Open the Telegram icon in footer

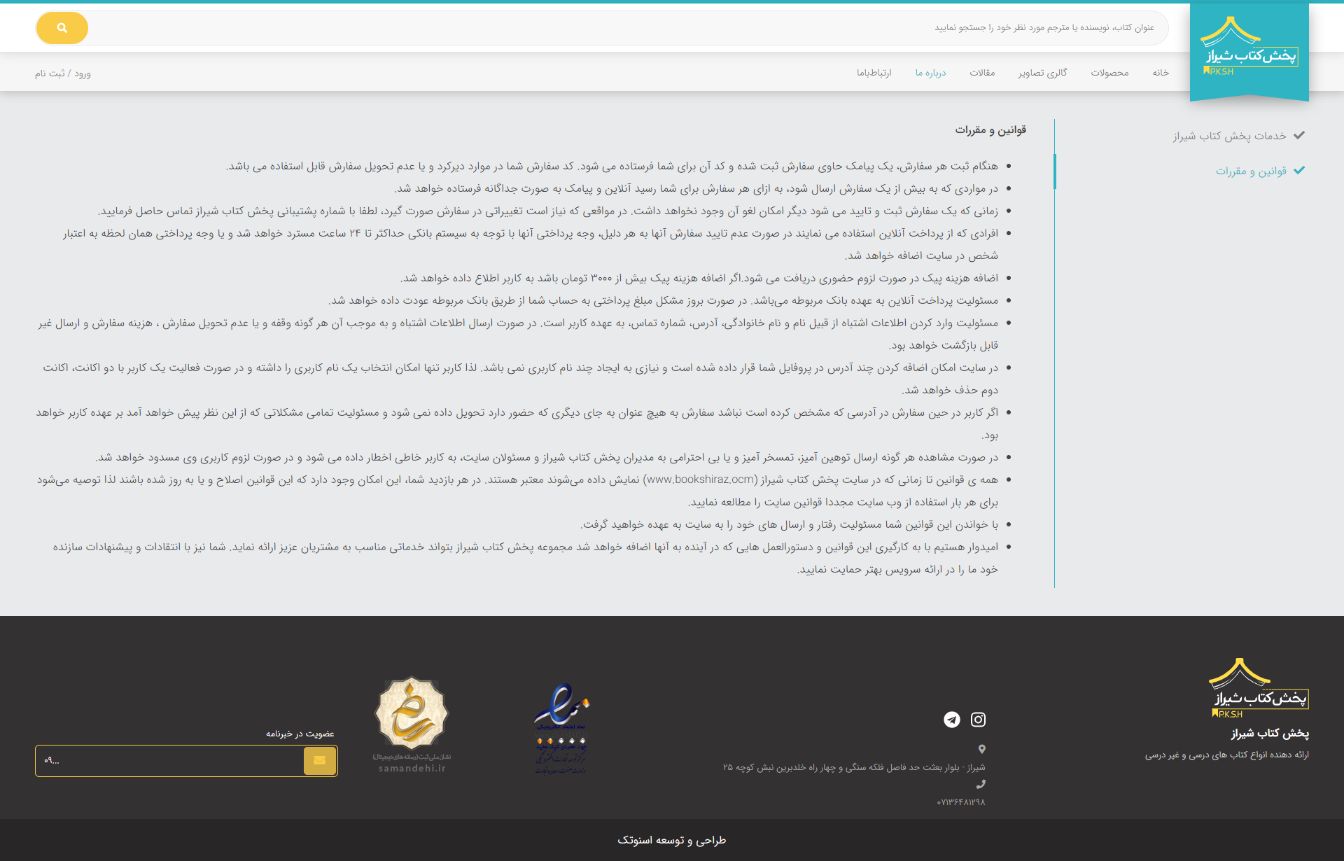tap(952, 719)
